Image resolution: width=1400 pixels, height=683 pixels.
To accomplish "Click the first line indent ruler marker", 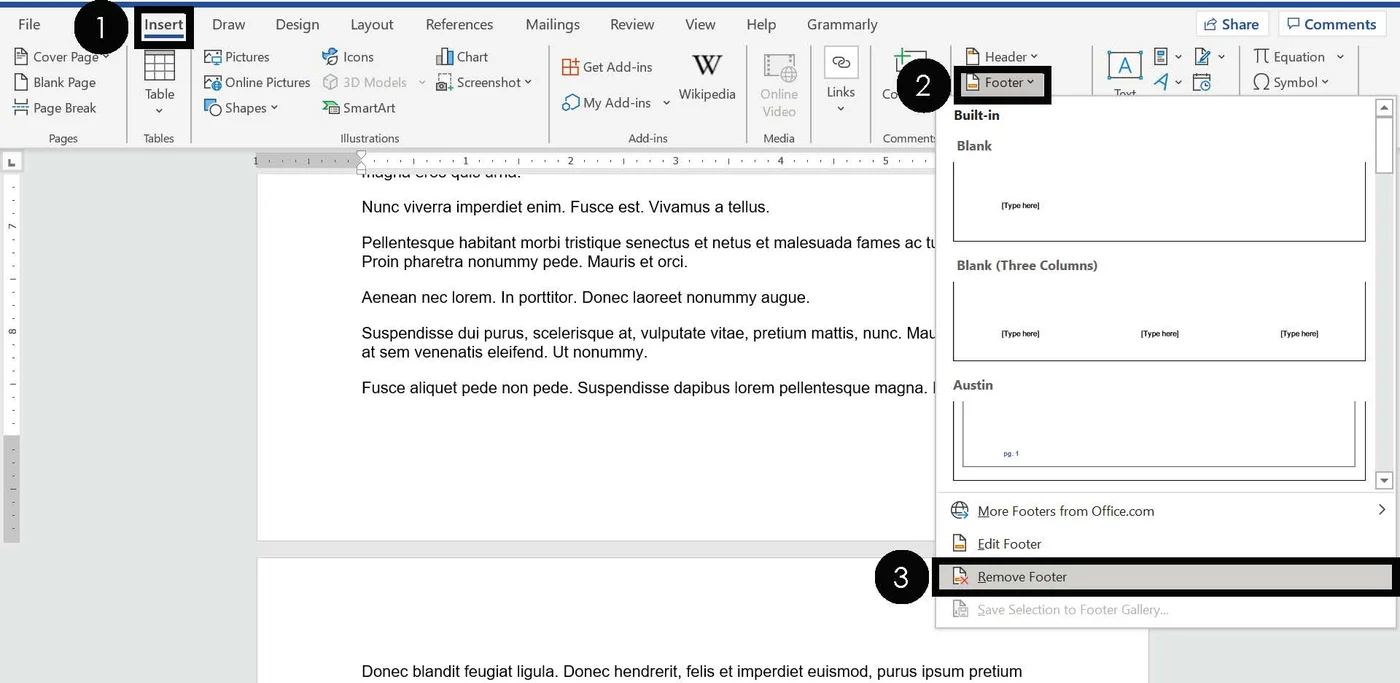I will click(361, 155).
